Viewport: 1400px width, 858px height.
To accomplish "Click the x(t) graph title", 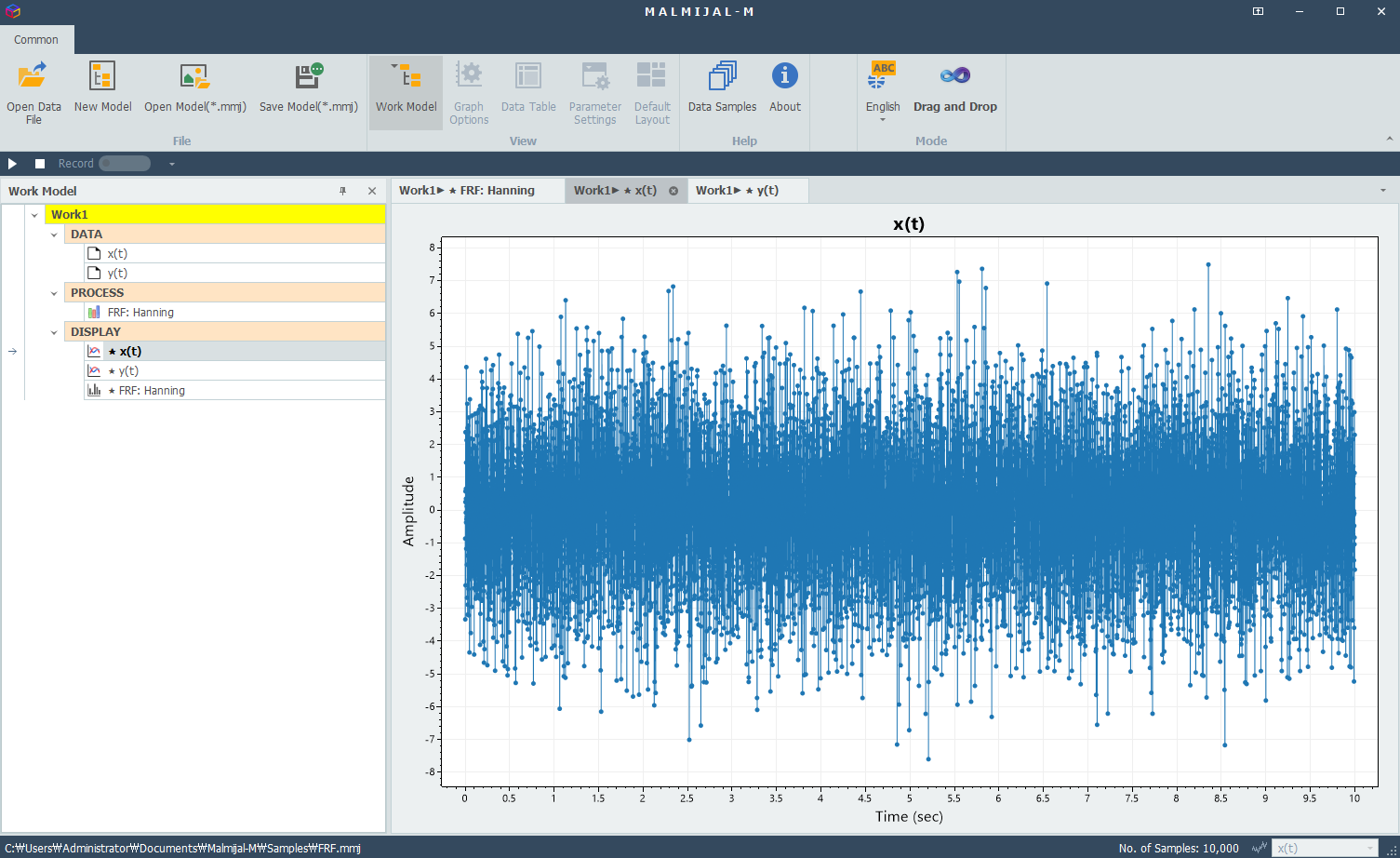I will (x=909, y=224).
